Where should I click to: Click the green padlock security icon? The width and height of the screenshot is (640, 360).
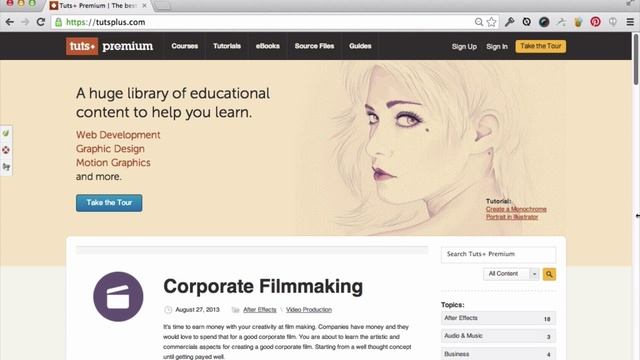click(58, 22)
